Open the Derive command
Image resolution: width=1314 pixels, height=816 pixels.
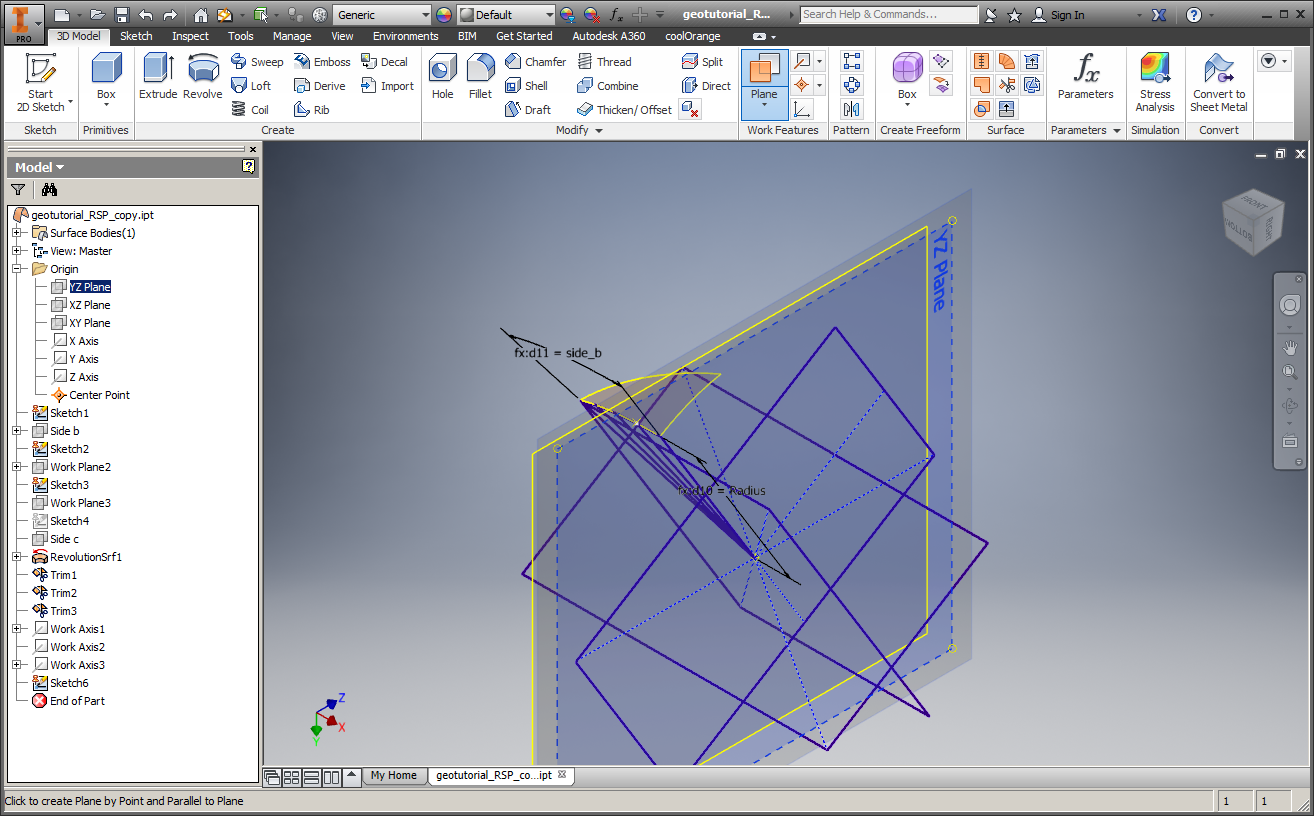pyautogui.click(x=320, y=86)
